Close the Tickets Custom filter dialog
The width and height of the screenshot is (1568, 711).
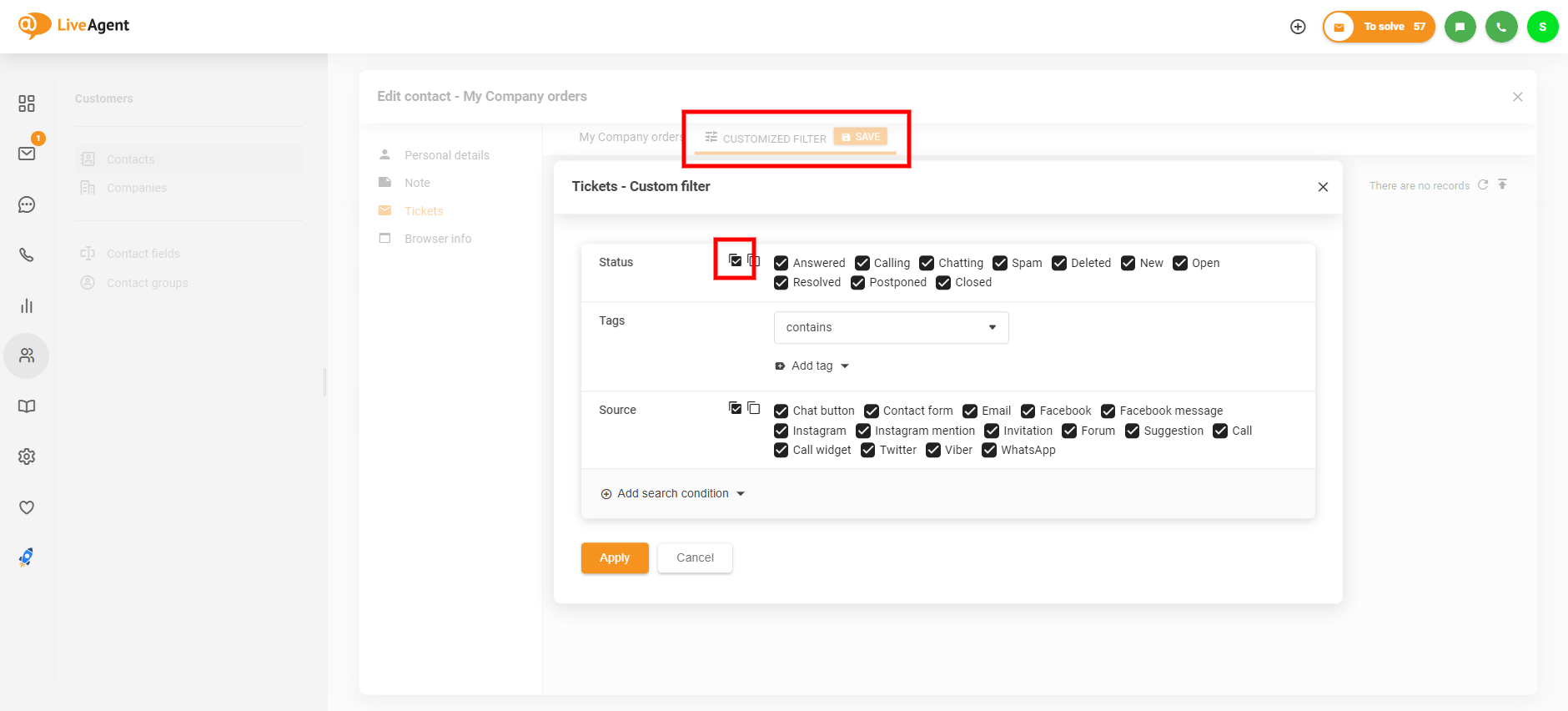tap(1323, 187)
